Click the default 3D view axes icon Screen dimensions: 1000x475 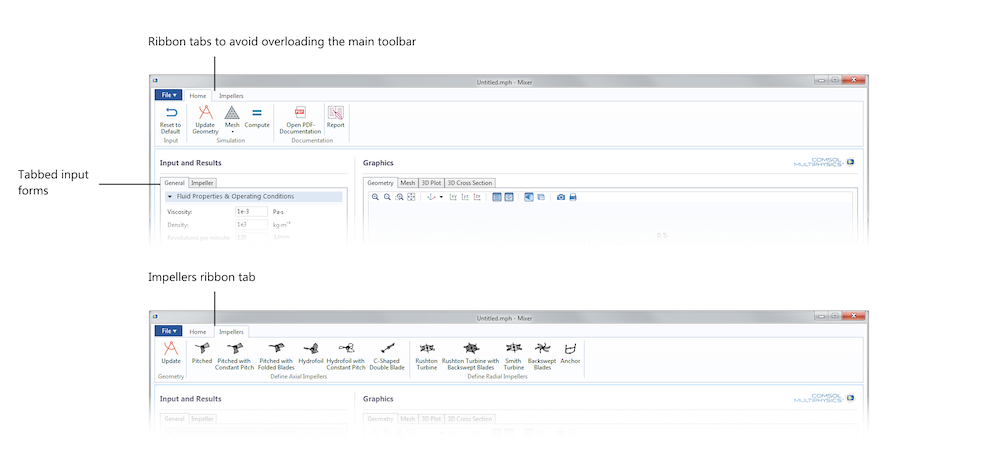pos(431,198)
